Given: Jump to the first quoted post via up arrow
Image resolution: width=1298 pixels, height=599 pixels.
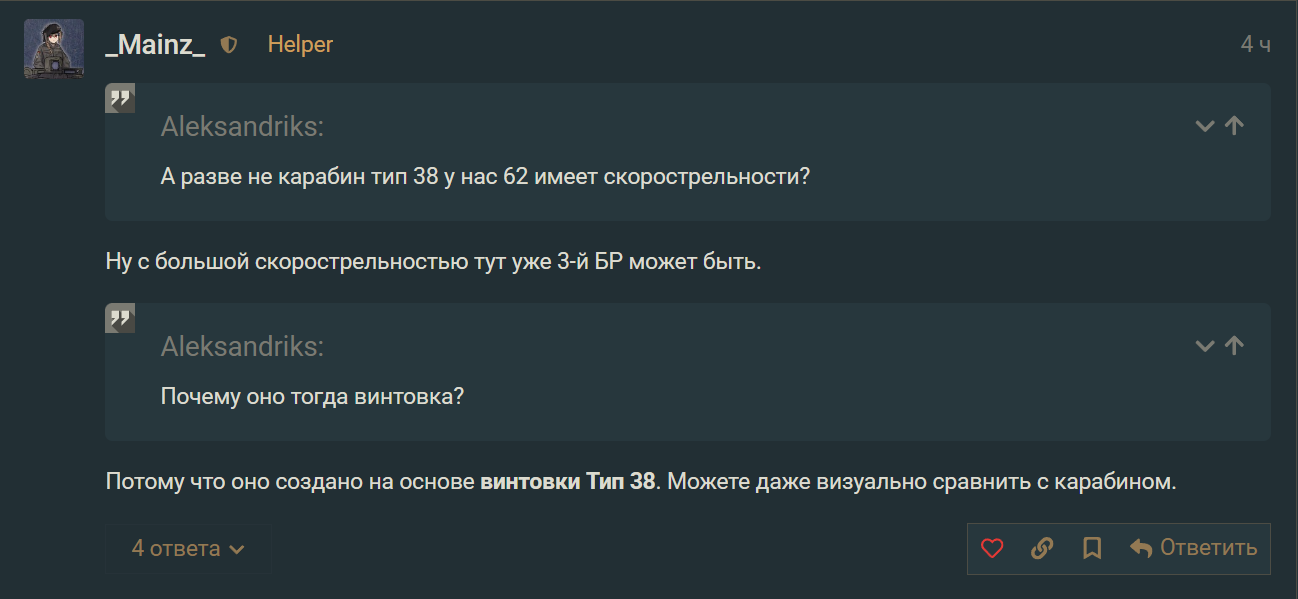Looking at the screenshot, I should point(1234,126).
